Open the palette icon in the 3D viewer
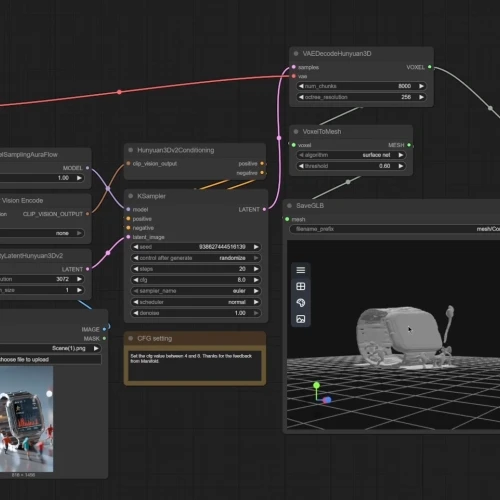This screenshot has width=500, height=500. (x=301, y=303)
